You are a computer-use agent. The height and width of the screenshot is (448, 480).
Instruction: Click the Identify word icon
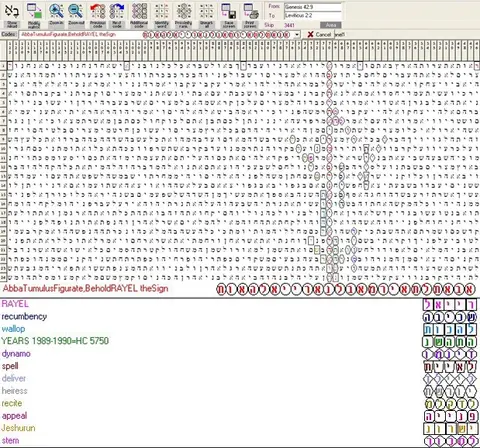coord(162,15)
